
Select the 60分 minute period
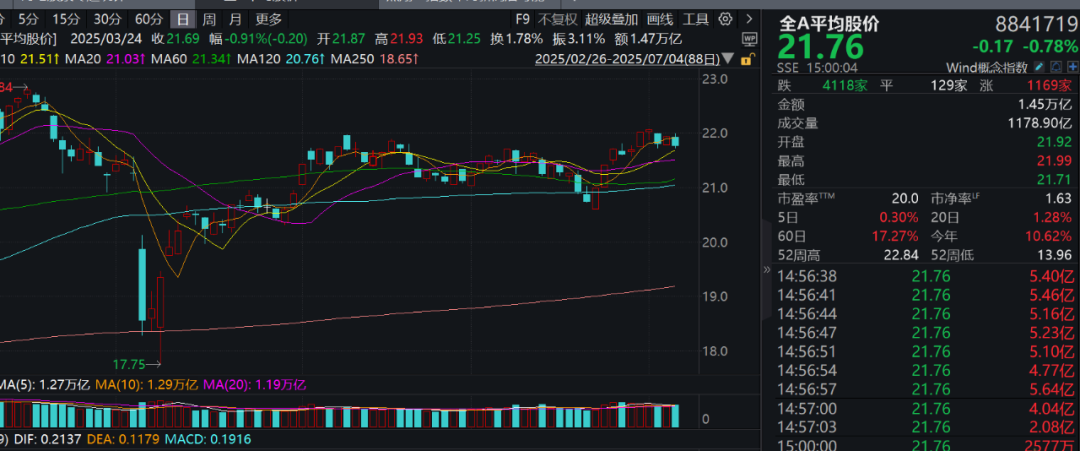pyautogui.click(x=148, y=19)
